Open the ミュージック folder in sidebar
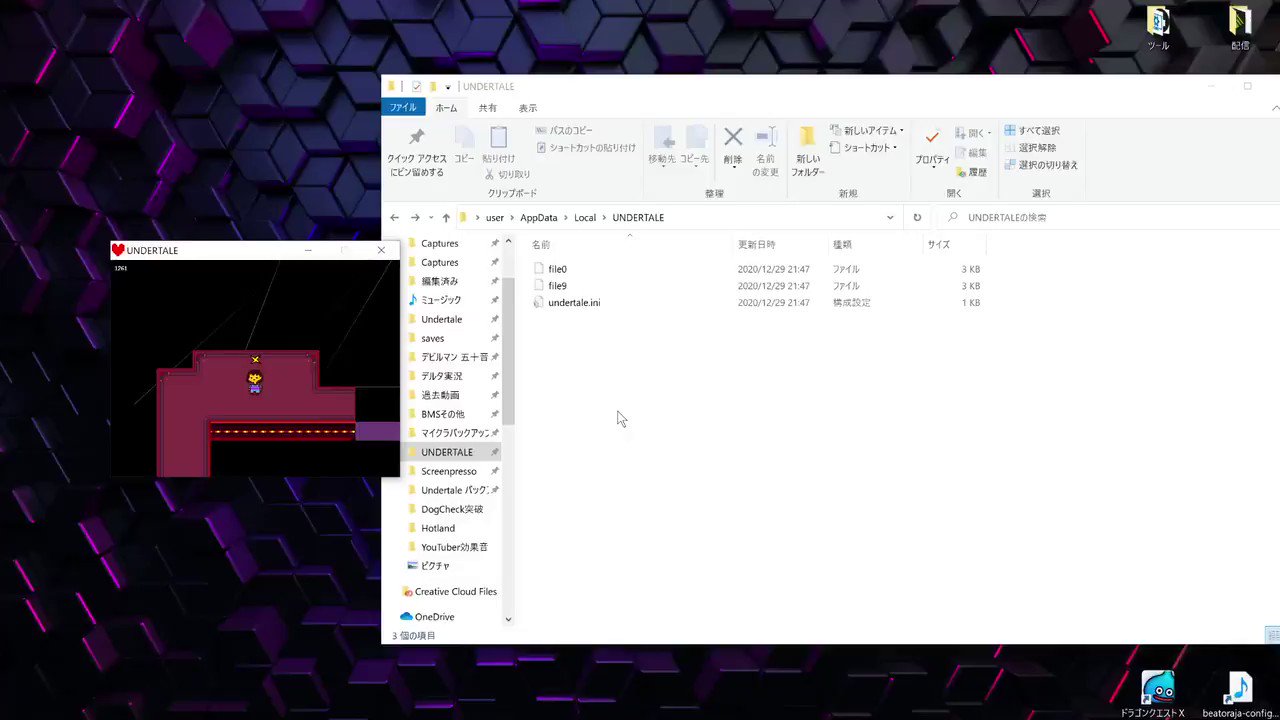 (x=441, y=300)
